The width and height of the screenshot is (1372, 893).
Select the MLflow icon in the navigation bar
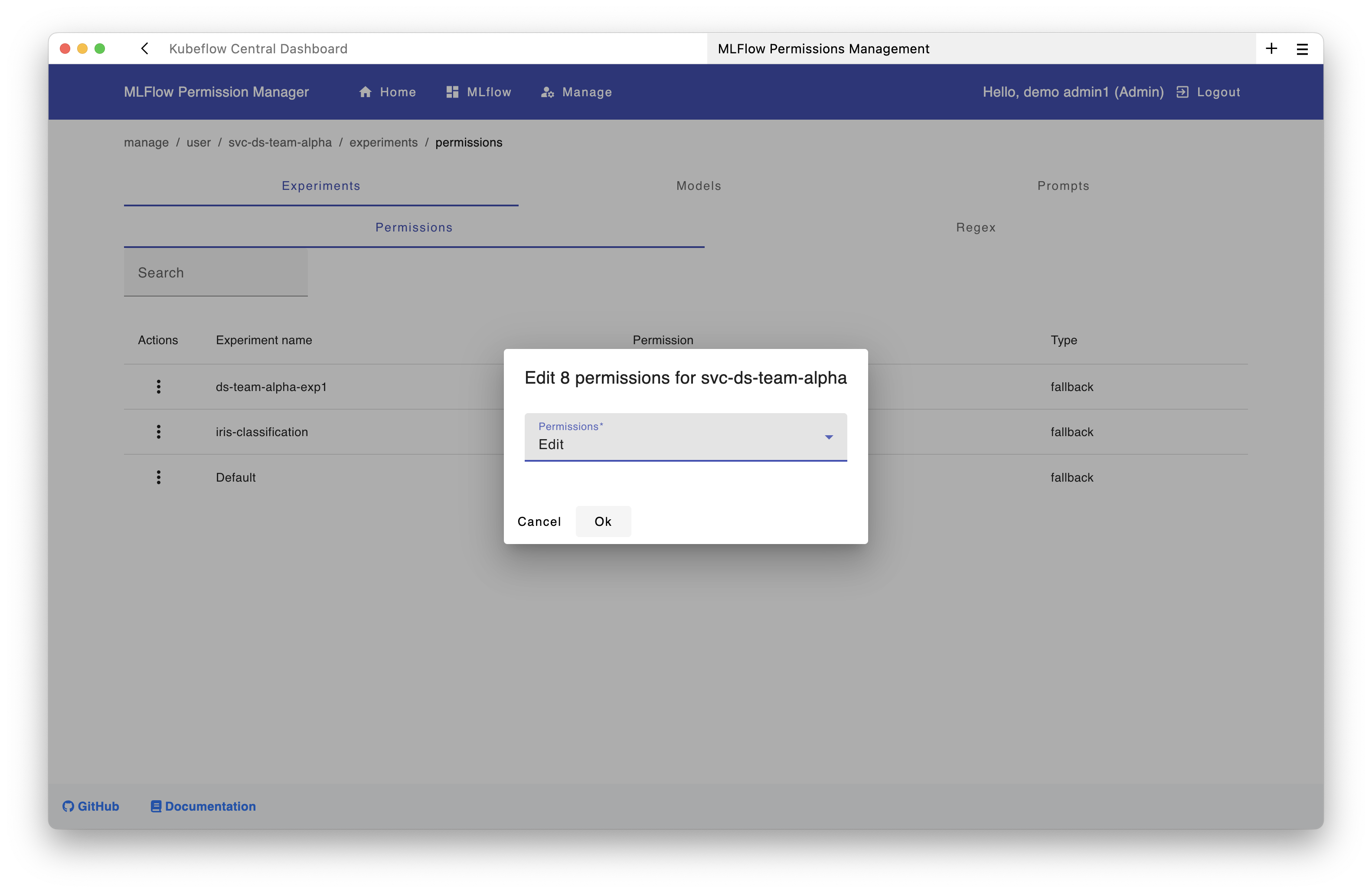452,91
